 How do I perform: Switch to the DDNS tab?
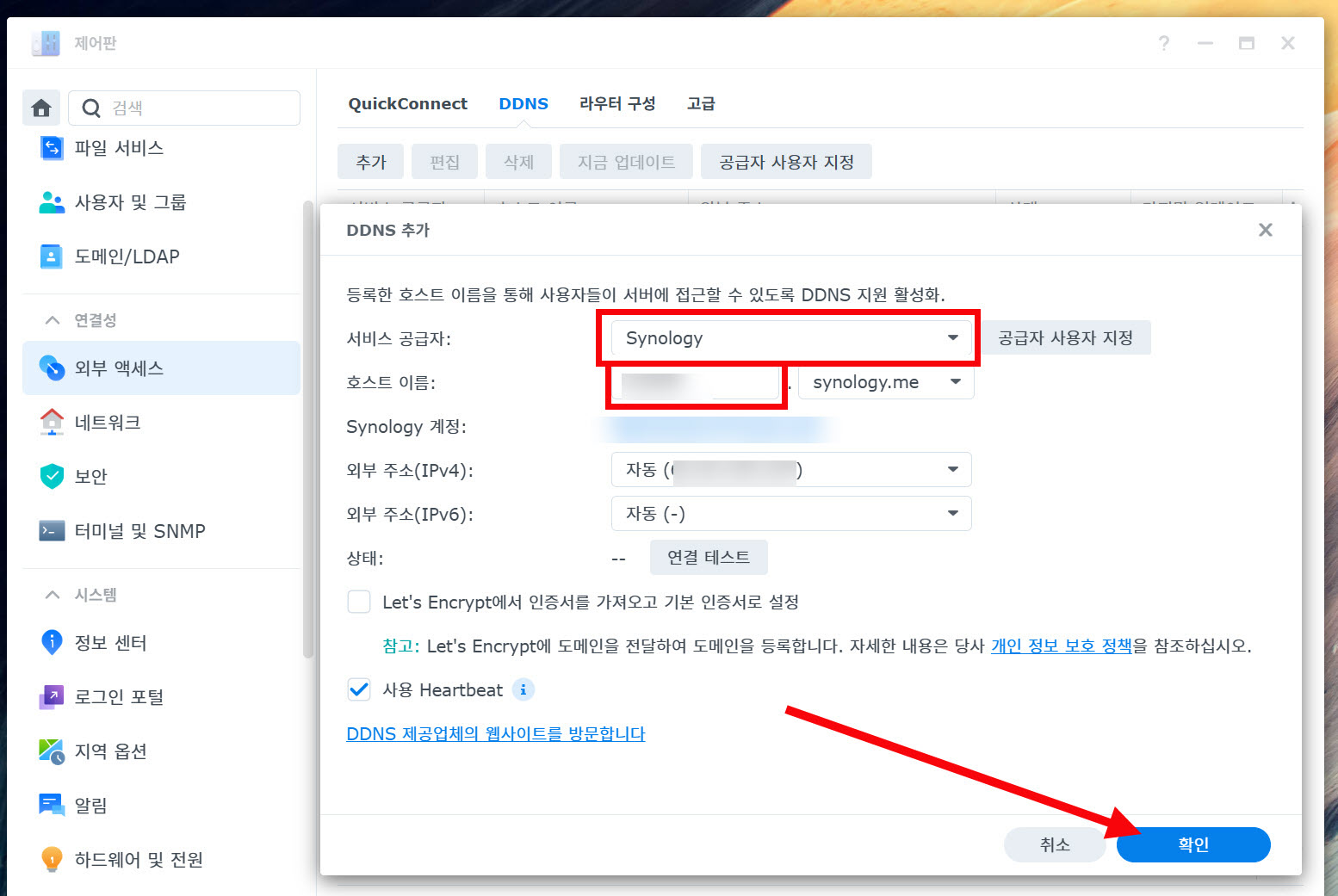pos(523,103)
